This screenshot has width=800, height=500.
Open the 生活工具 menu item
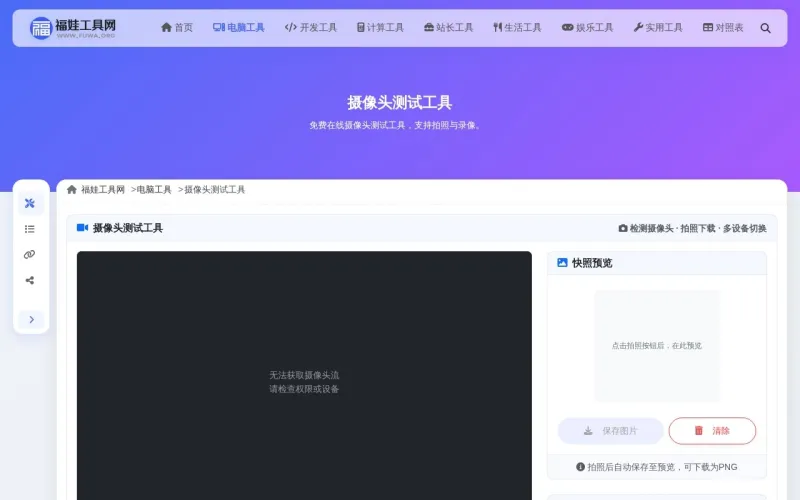click(517, 28)
